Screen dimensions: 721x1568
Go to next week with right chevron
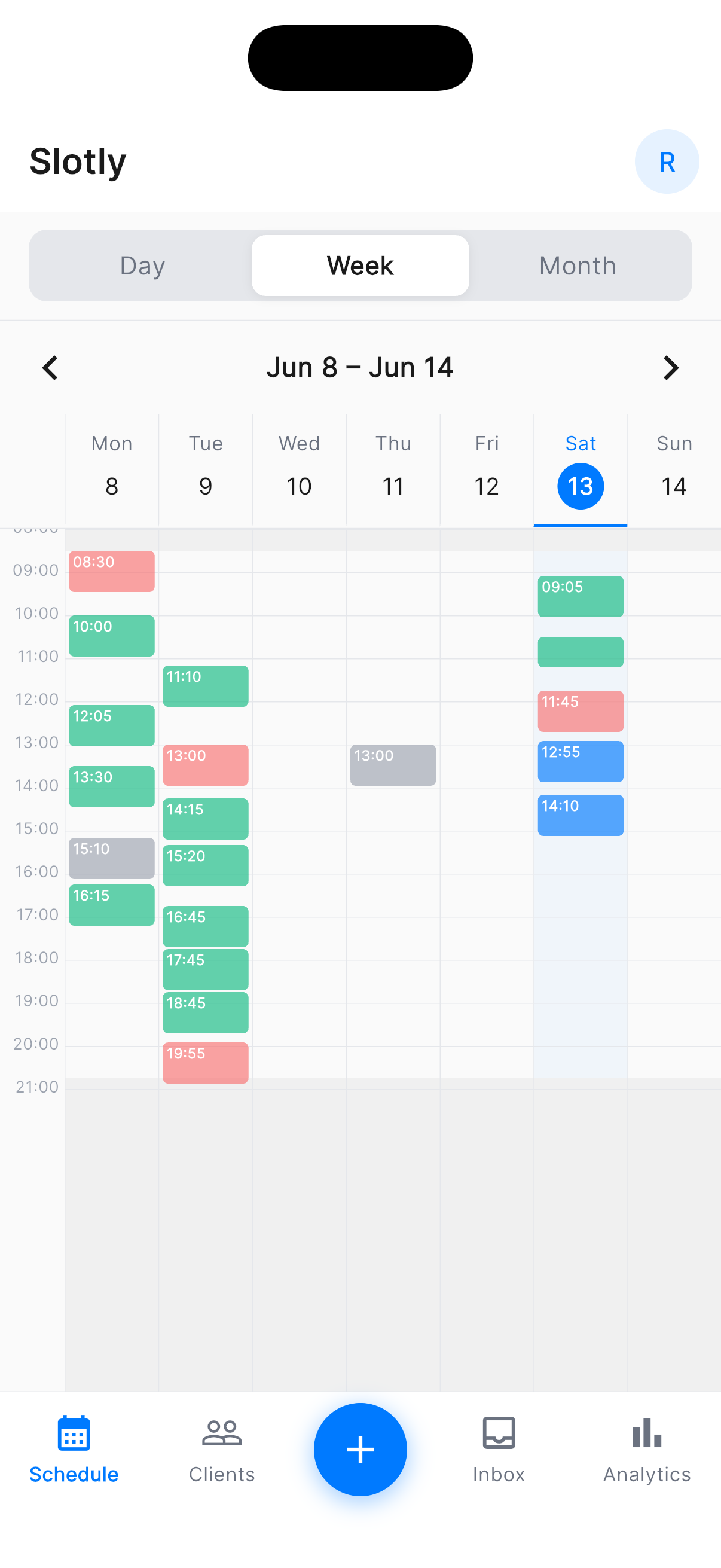pyautogui.click(x=671, y=368)
